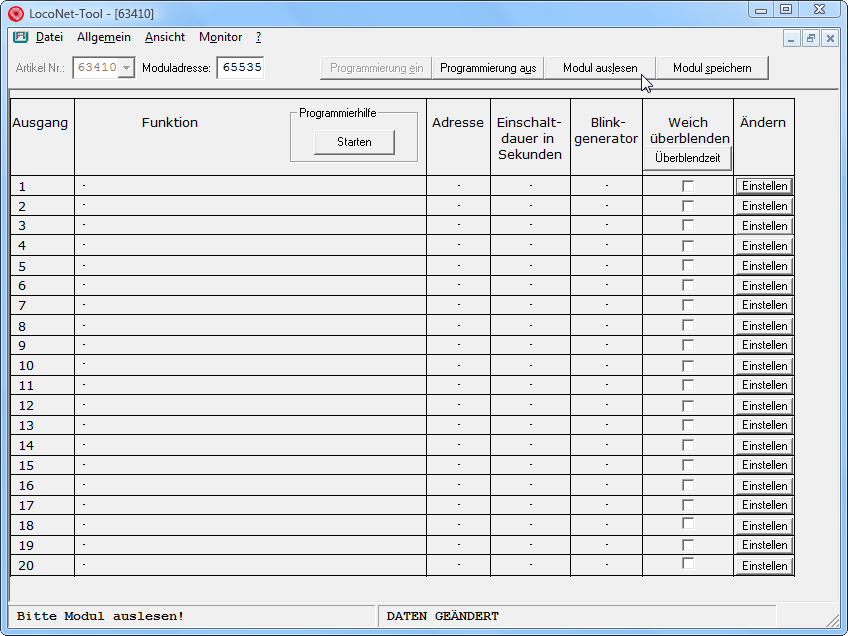Screen dimensions: 848x636
Task: Toggle Weich überblenden checkbox for Ausgang 1
Action: pyautogui.click(x=688, y=186)
